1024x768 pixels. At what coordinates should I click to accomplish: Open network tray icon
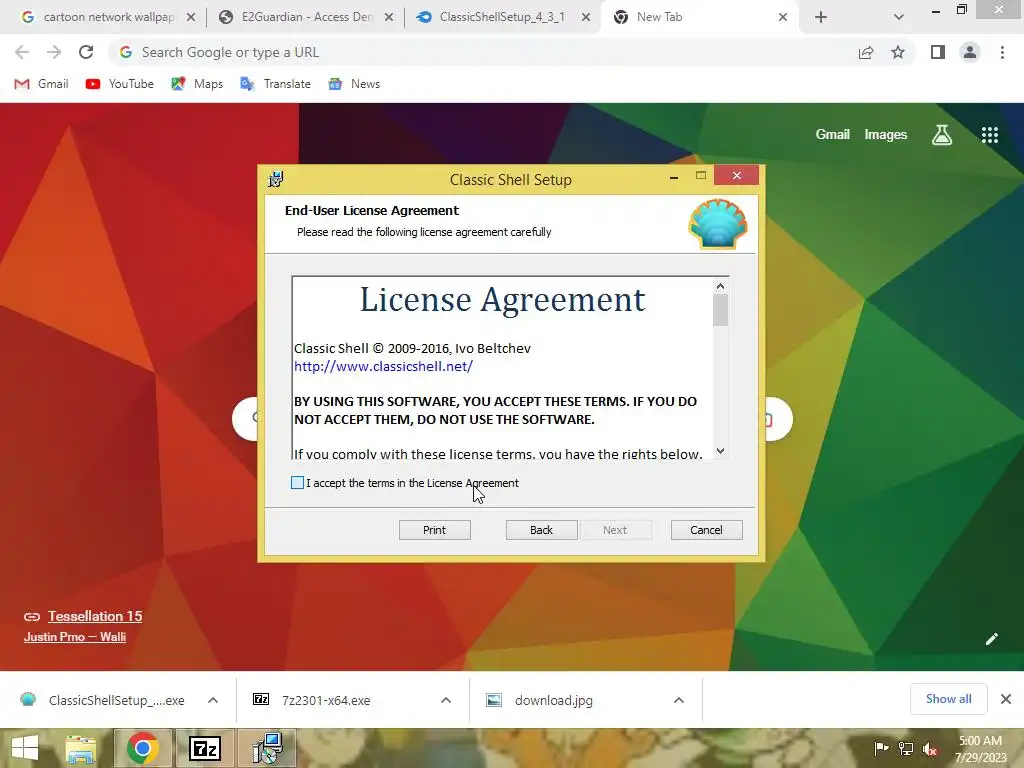(x=906, y=748)
